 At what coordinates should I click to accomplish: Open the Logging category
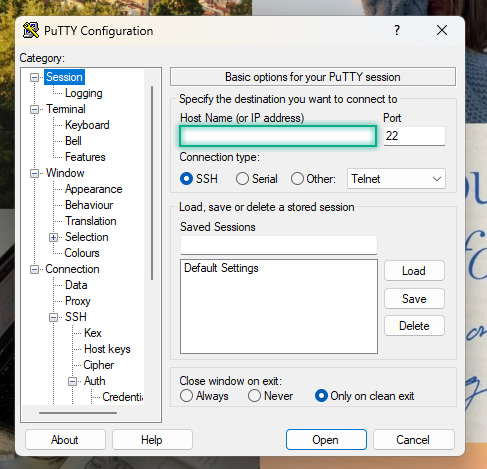(x=84, y=93)
